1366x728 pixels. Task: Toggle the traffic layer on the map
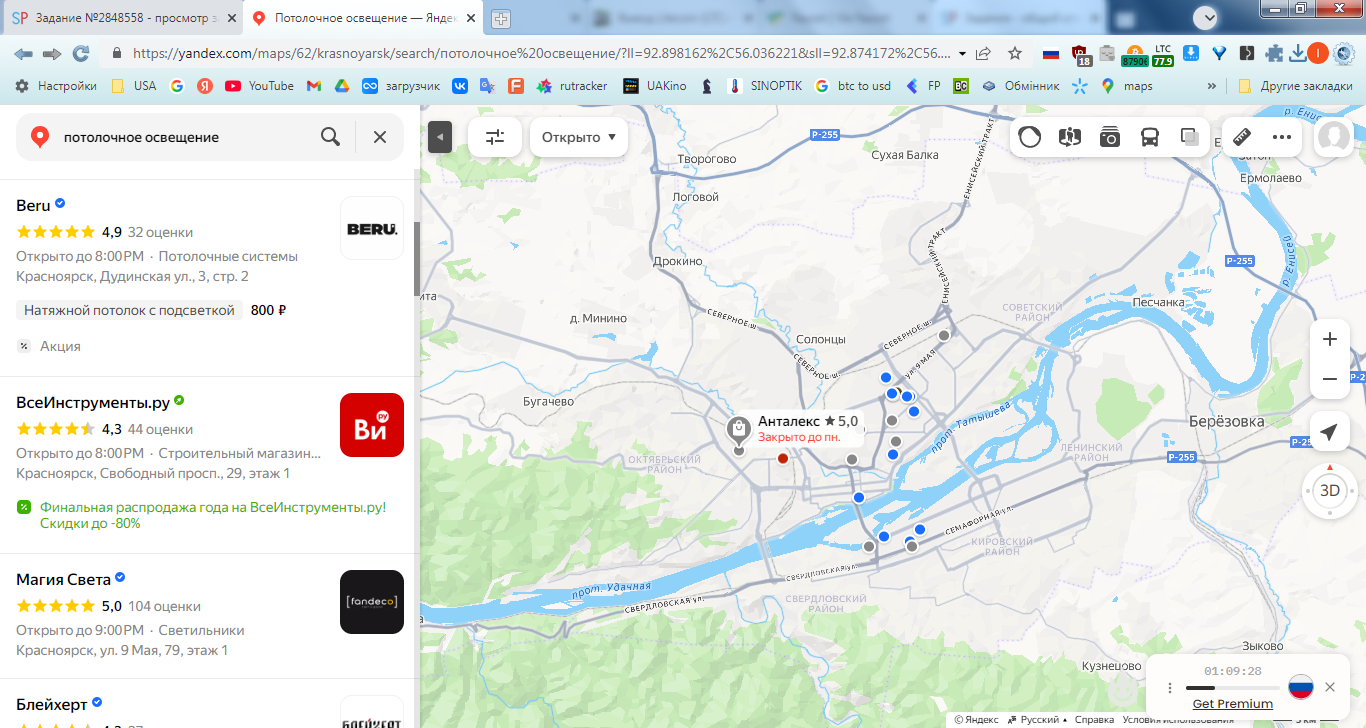click(1030, 137)
